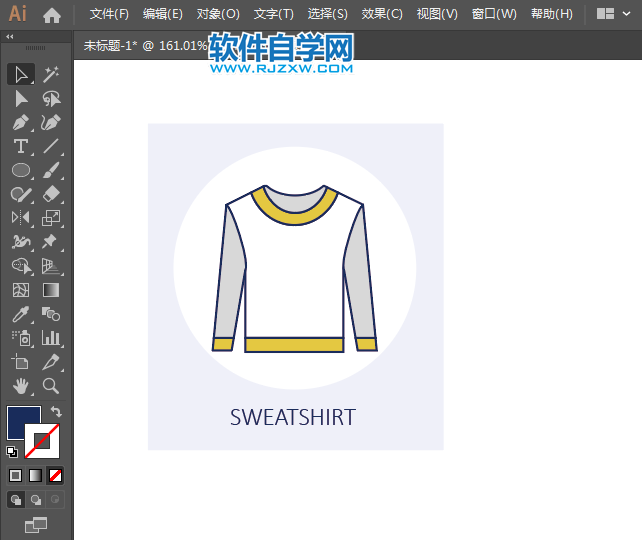642x540 pixels.
Task: Change the screen mode button
Action: coord(36,525)
